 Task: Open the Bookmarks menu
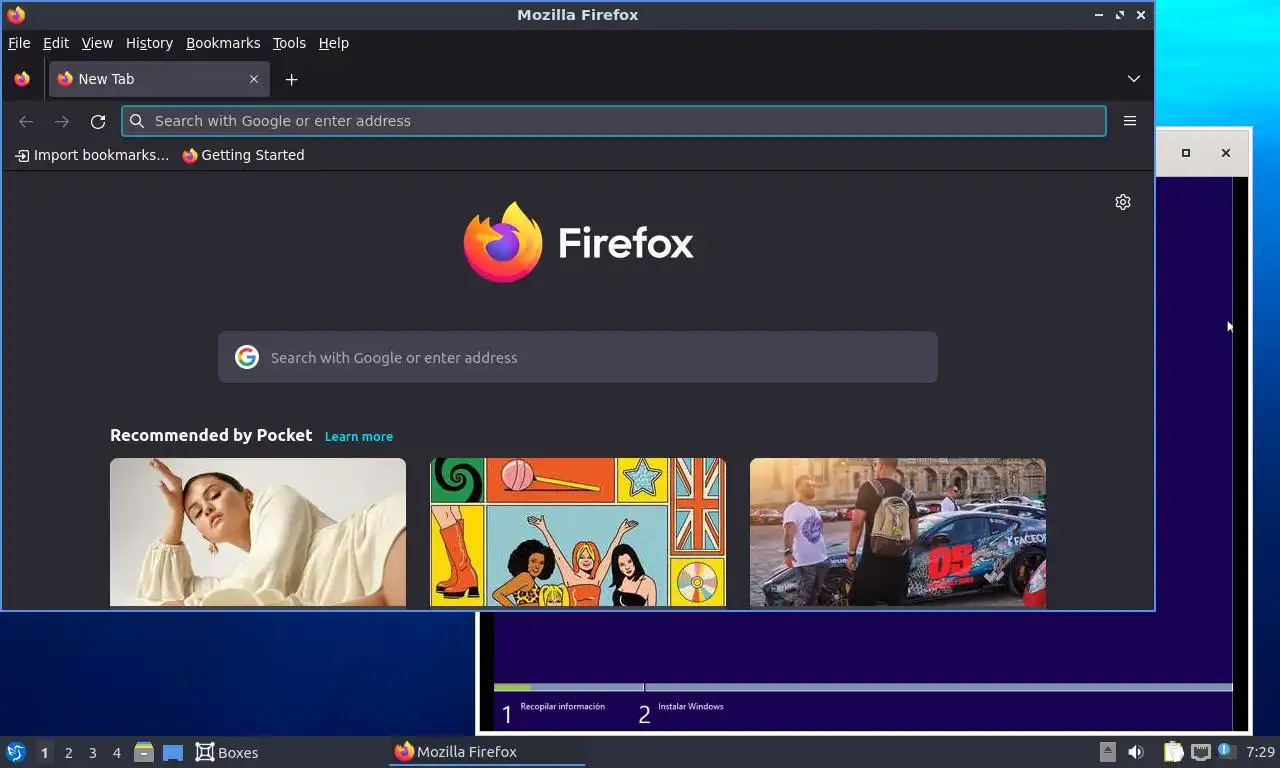[x=223, y=43]
